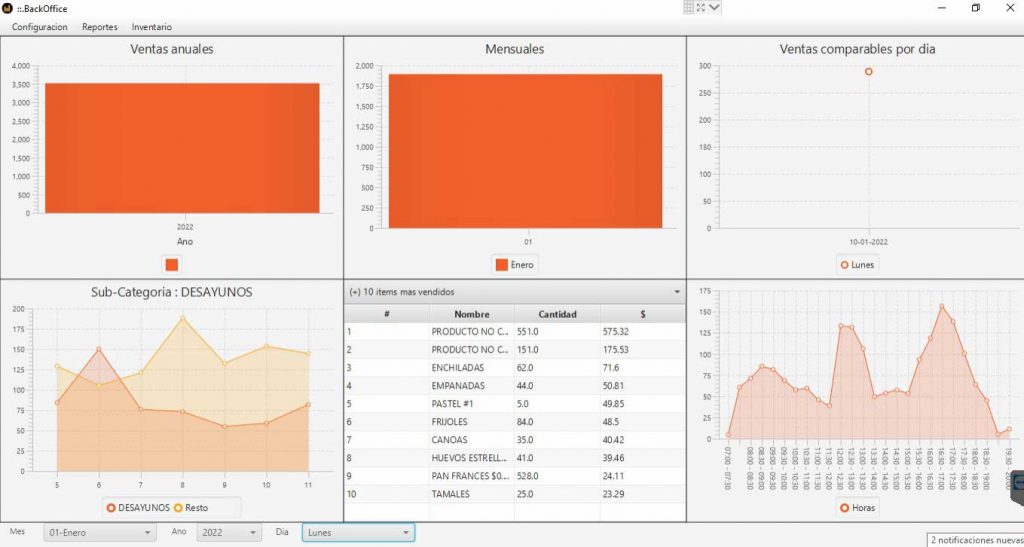The height and width of the screenshot is (547, 1024).
Task: Click the orange Enero legend swatch
Action: pos(502,265)
